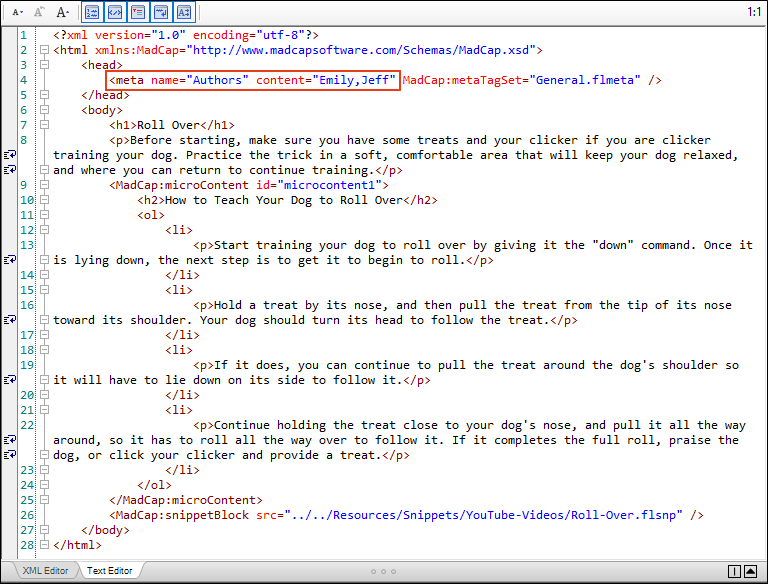The width and height of the screenshot is (768, 584).
Task: Toggle autocomplete button in toolbar
Action: 184,12
